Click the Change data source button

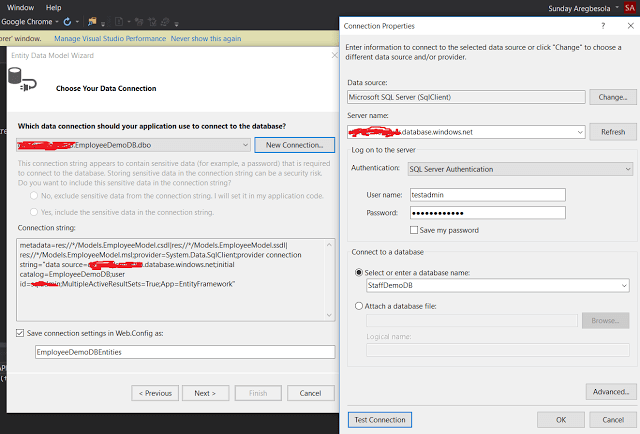click(x=613, y=97)
